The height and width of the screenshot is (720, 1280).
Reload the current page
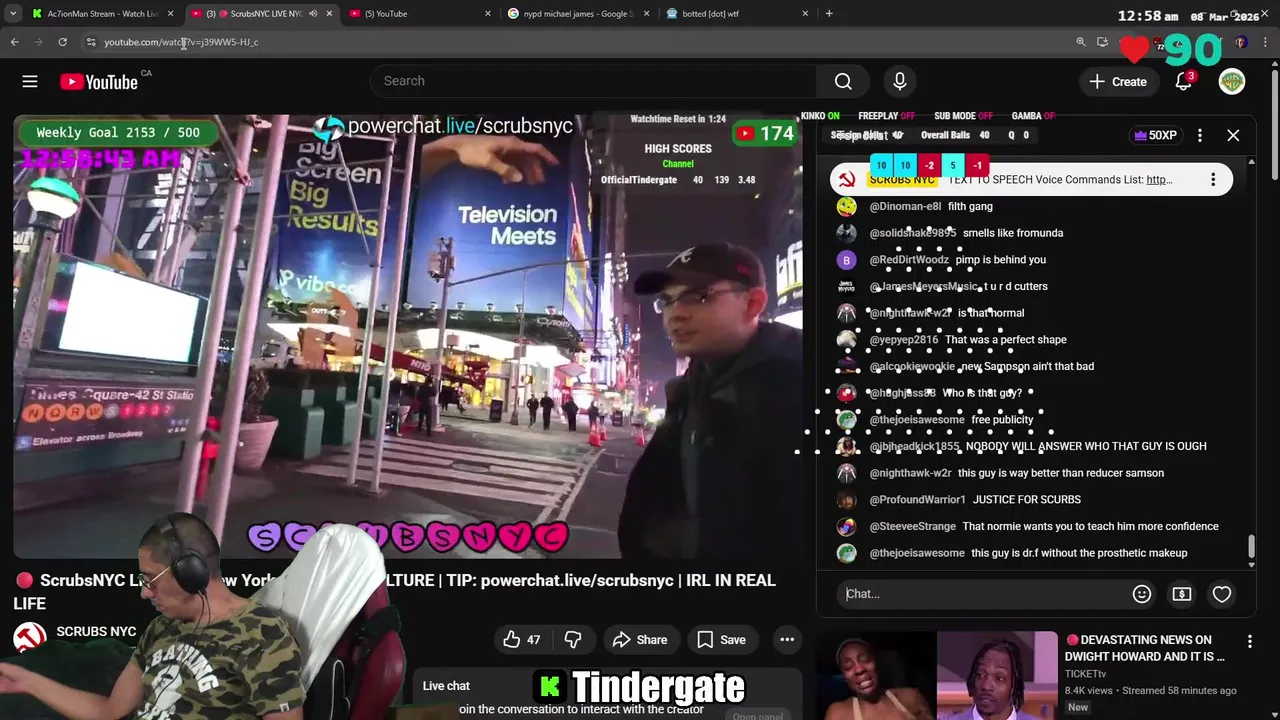(x=62, y=42)
